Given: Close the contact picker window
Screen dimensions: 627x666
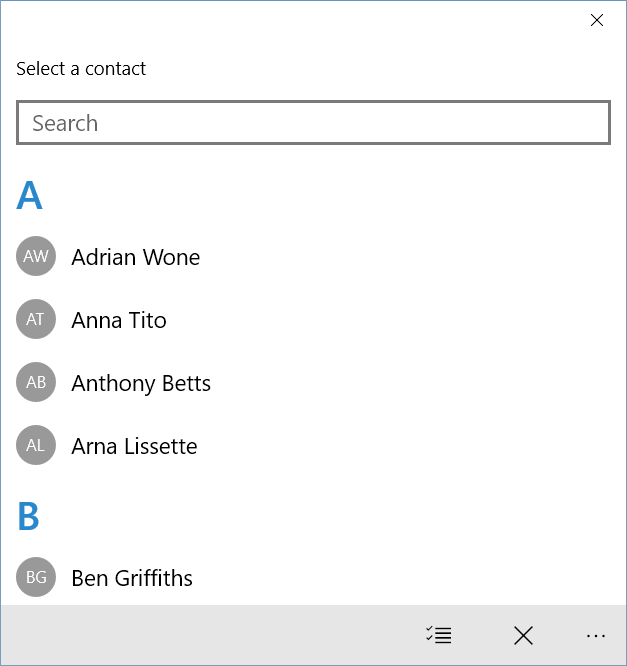Looking at the screenshot, I should pyautogui.click(x=597, y=20).
